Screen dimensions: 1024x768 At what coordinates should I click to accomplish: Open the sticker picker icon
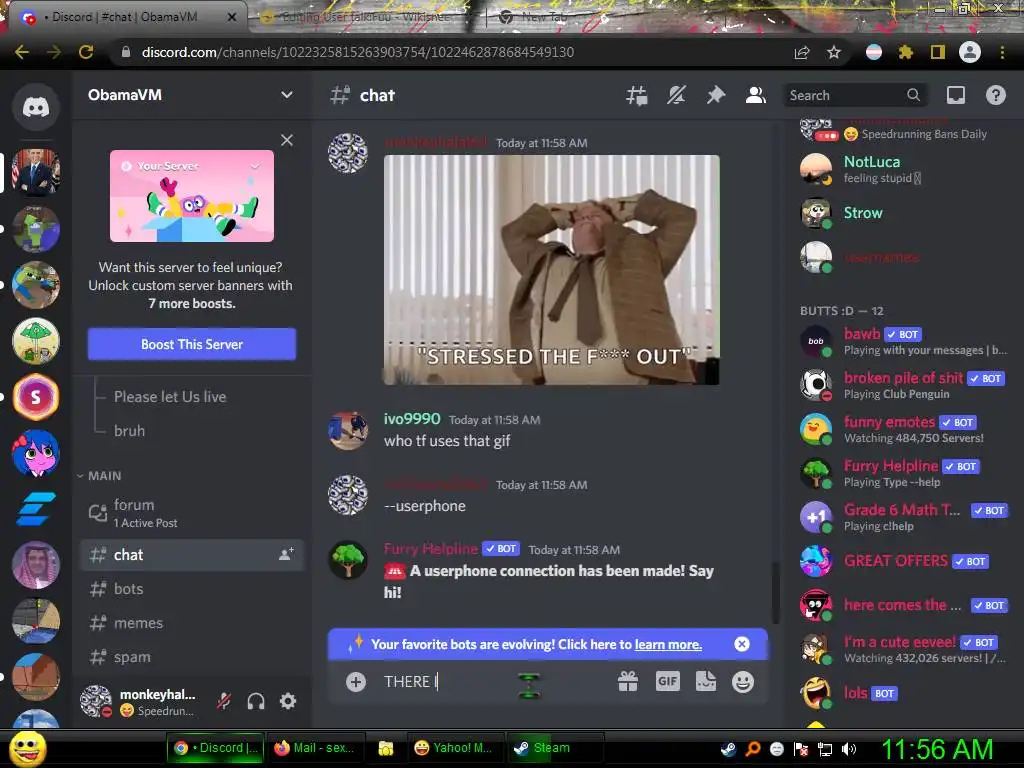(x=706, y=682)
